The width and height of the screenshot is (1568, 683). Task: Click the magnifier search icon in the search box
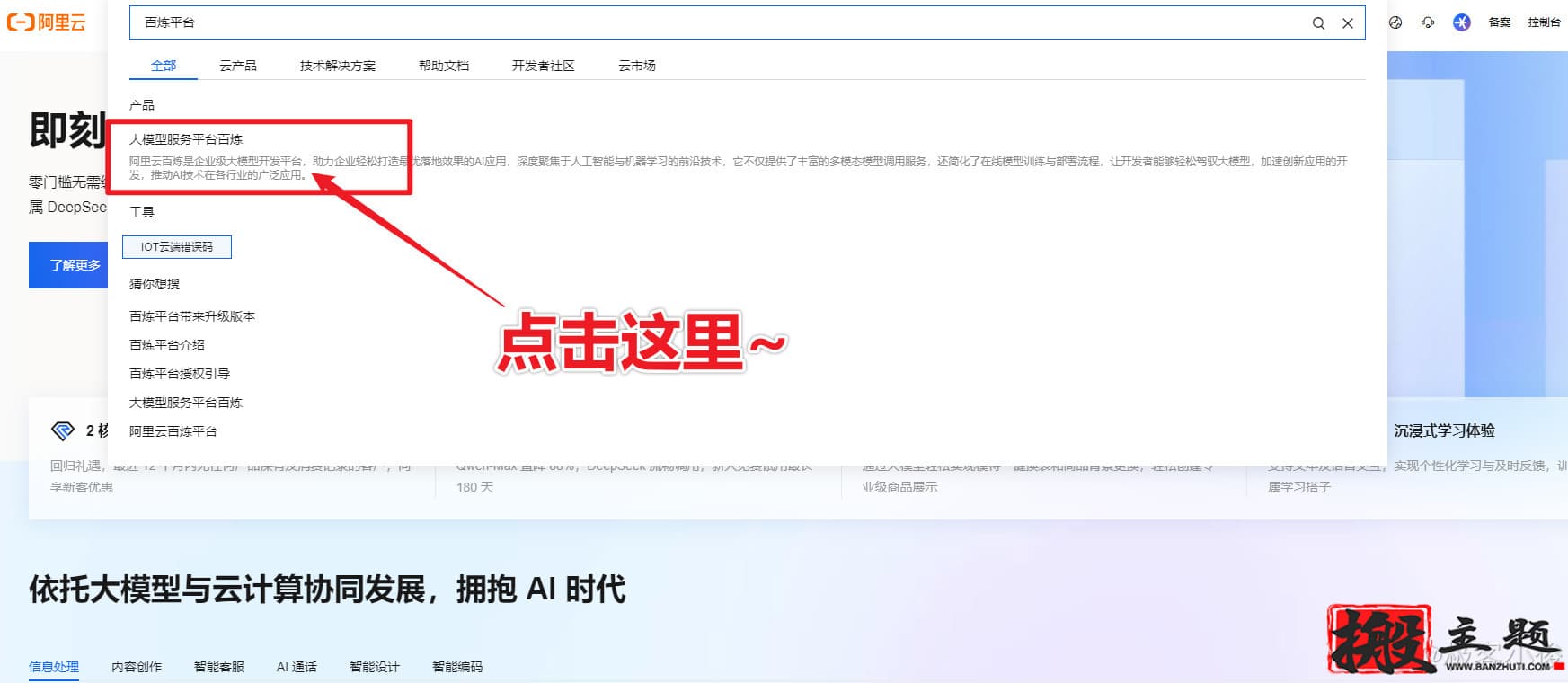[x=1318, y=23]
